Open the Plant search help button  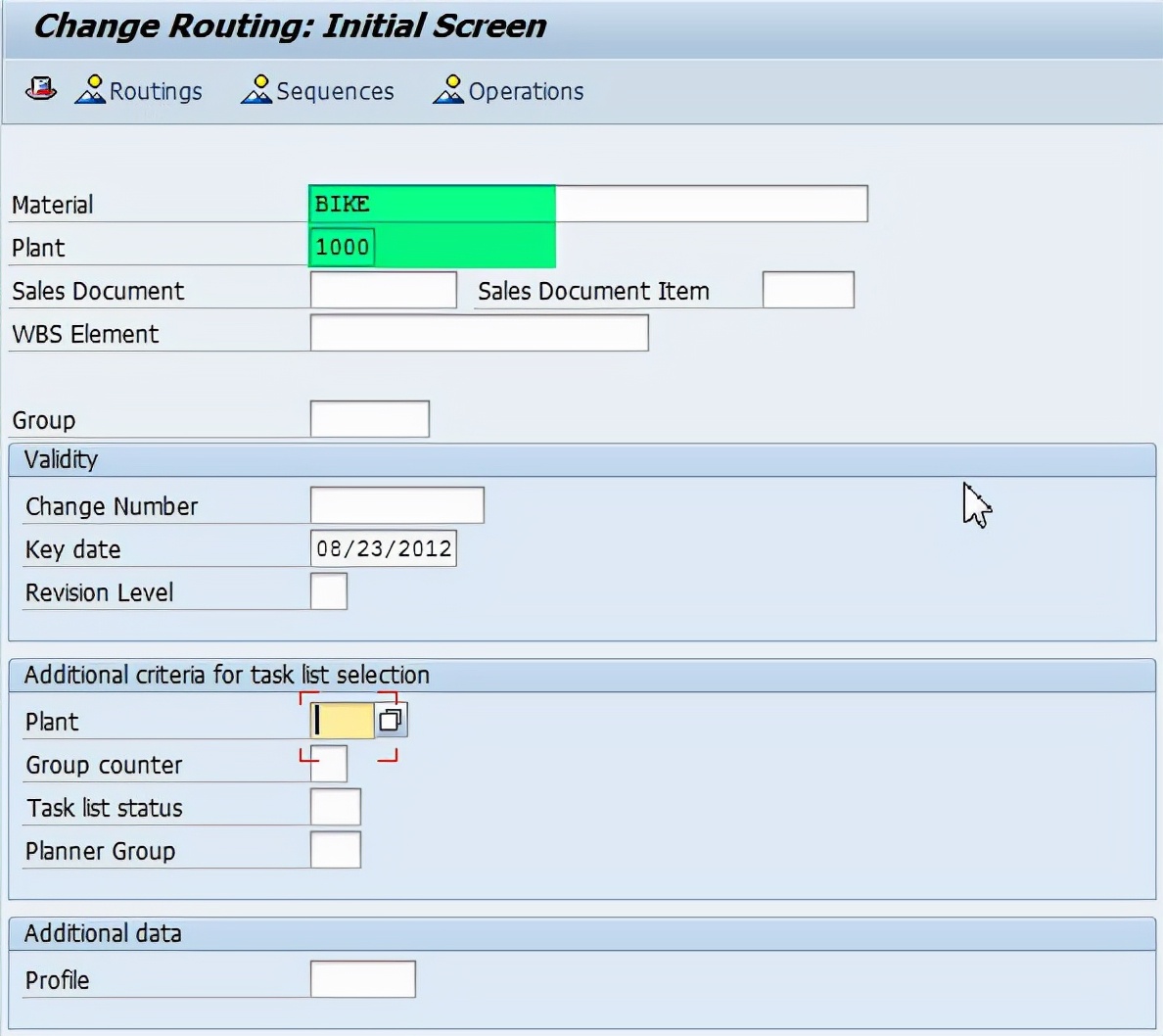coord(391,721)
